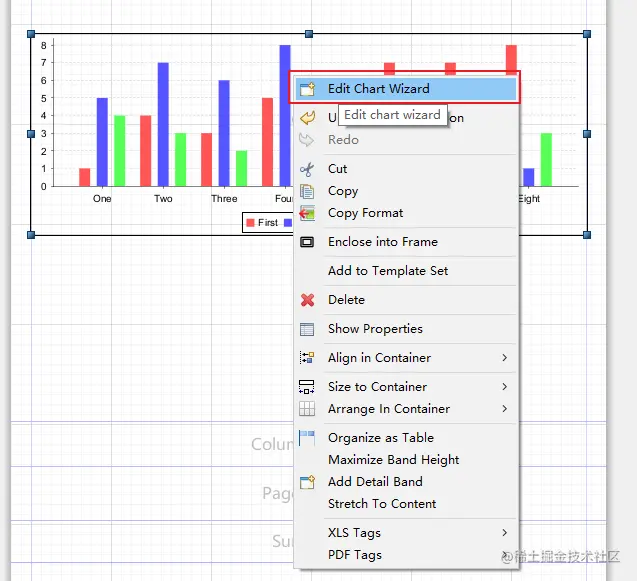Click the top-left chart resize handle
The height and width of the screenshot is (581, 637).
31,34
